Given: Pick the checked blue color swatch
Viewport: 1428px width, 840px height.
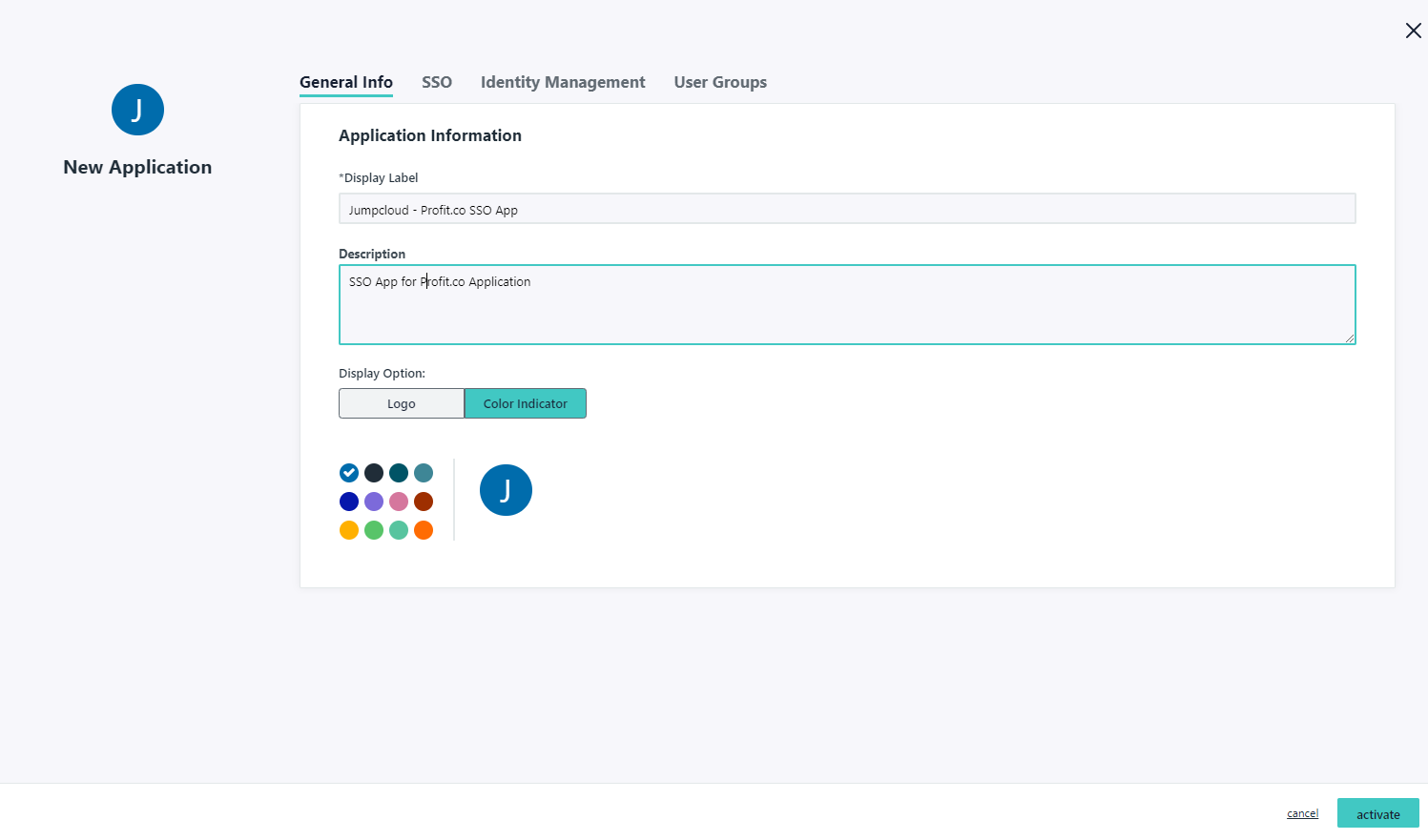Looking at the screenshot, I should tap(349, 473).
